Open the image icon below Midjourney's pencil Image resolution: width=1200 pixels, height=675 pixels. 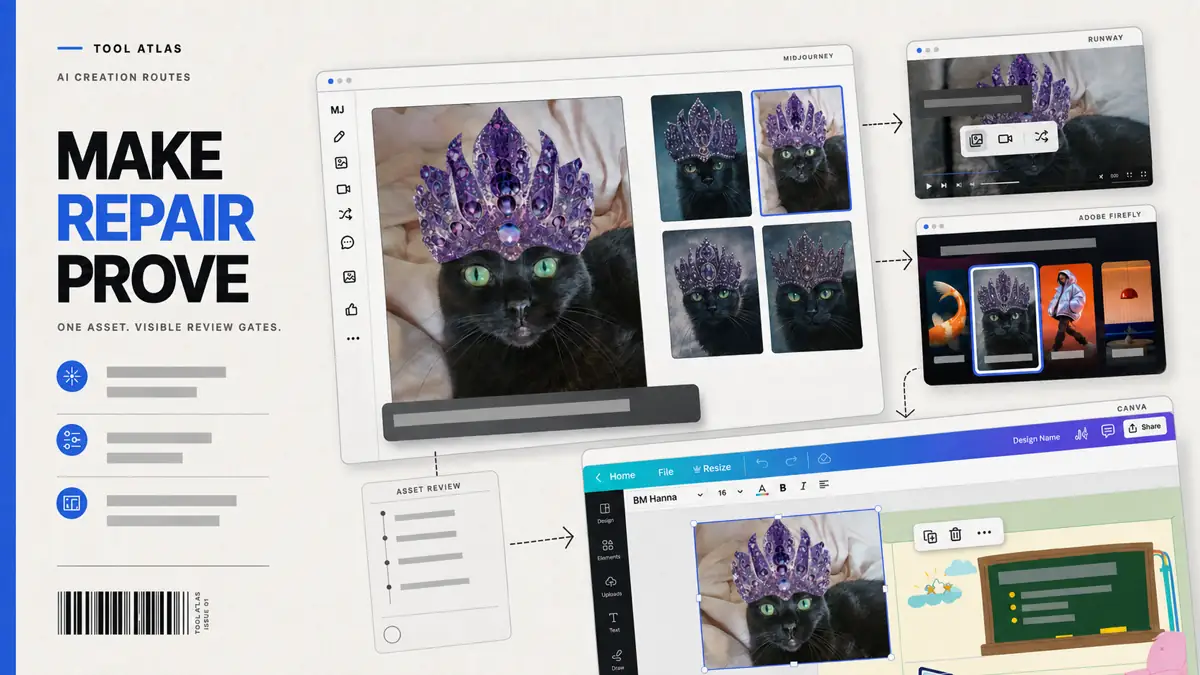coord(341,162)
